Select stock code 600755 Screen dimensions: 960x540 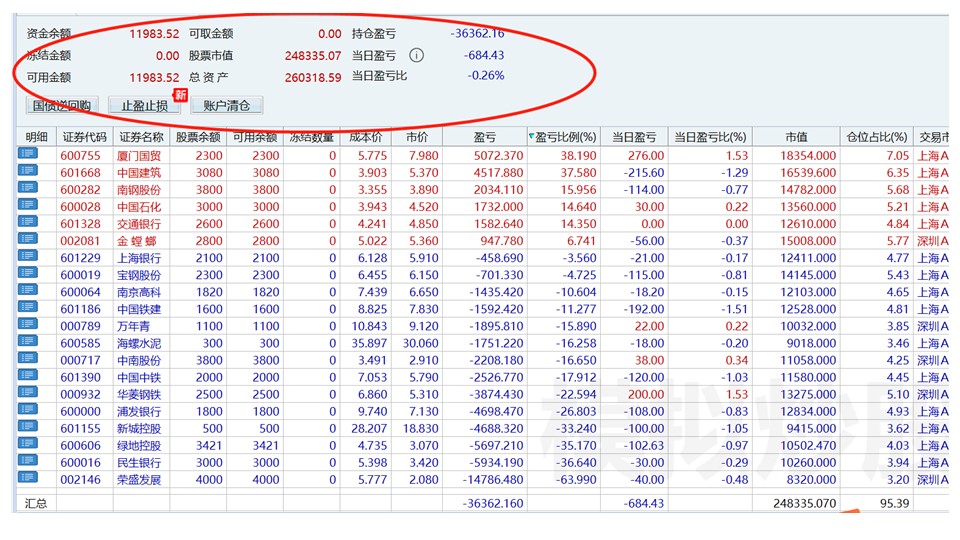pyautogui.click(x=80, y=156)
